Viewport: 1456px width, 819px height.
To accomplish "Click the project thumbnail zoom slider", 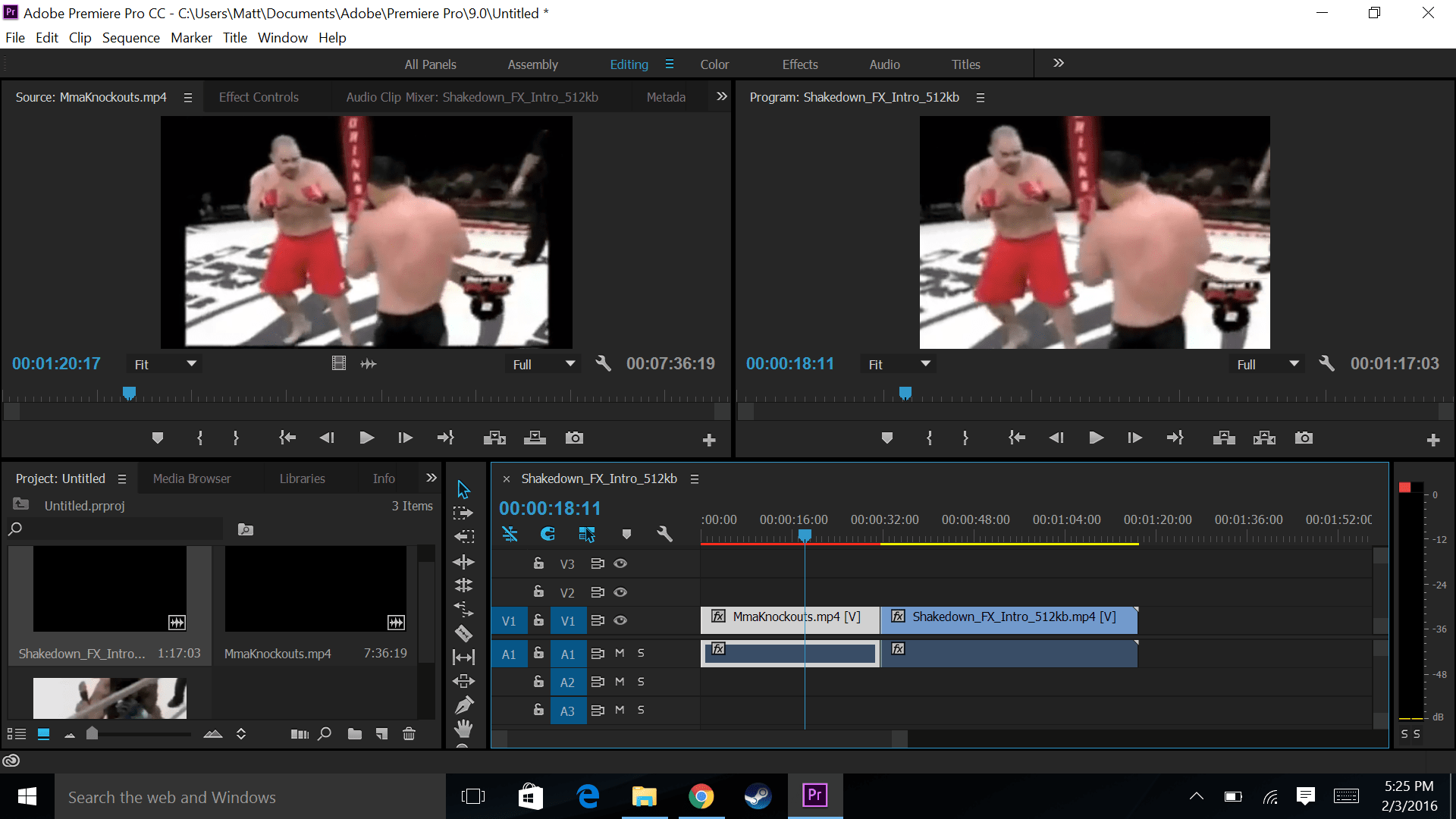I will click(93, 734).
